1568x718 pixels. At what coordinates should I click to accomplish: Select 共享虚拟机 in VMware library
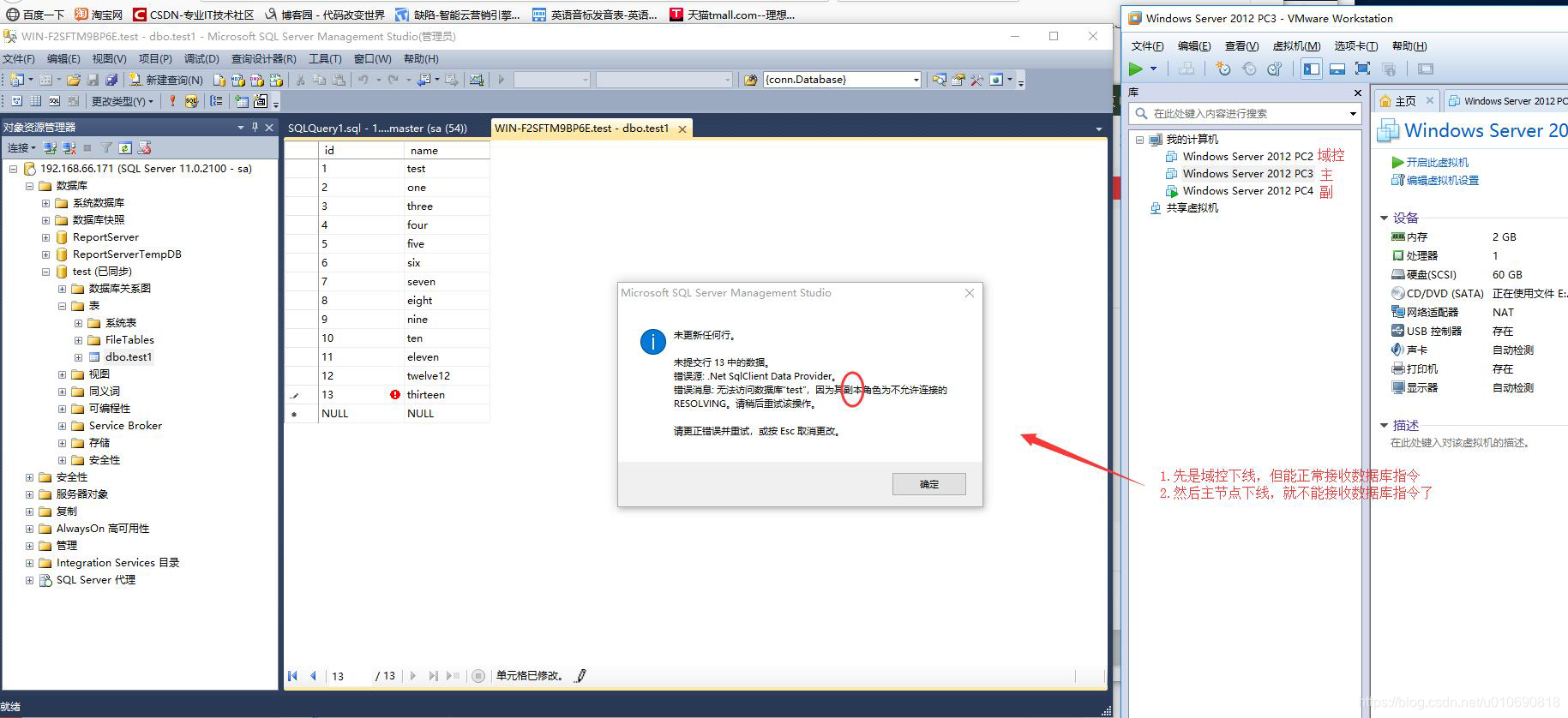[1192, 208]
